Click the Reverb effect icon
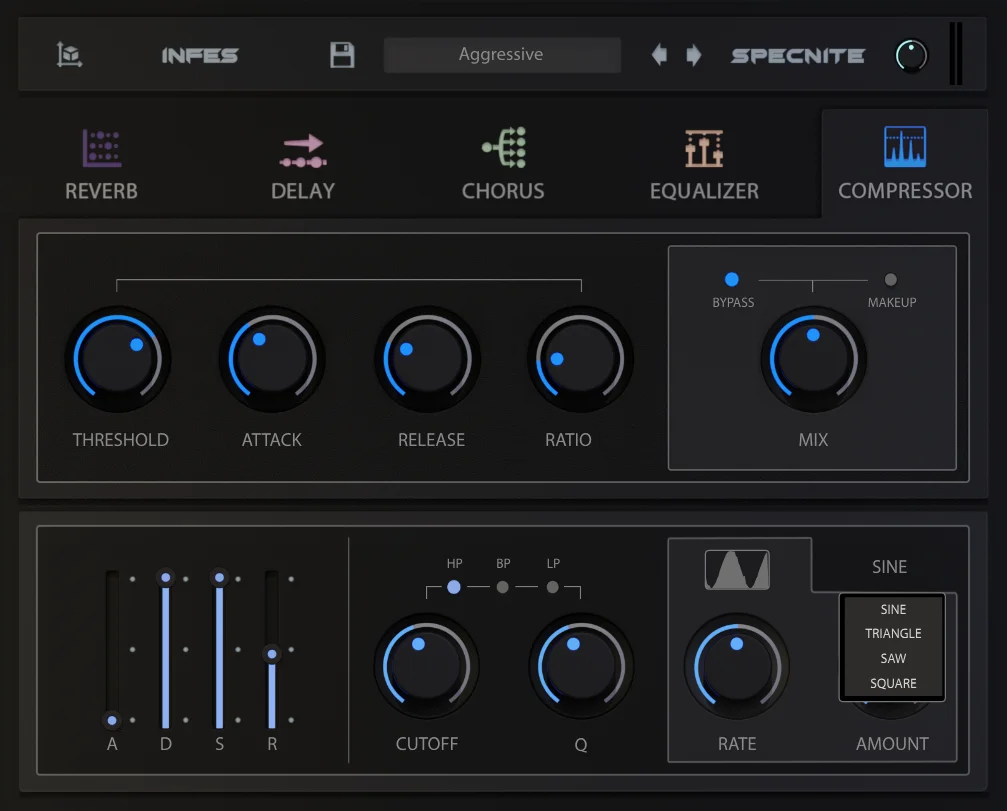The height and width of the screenshot is (811, 1007). click(101, 148)
